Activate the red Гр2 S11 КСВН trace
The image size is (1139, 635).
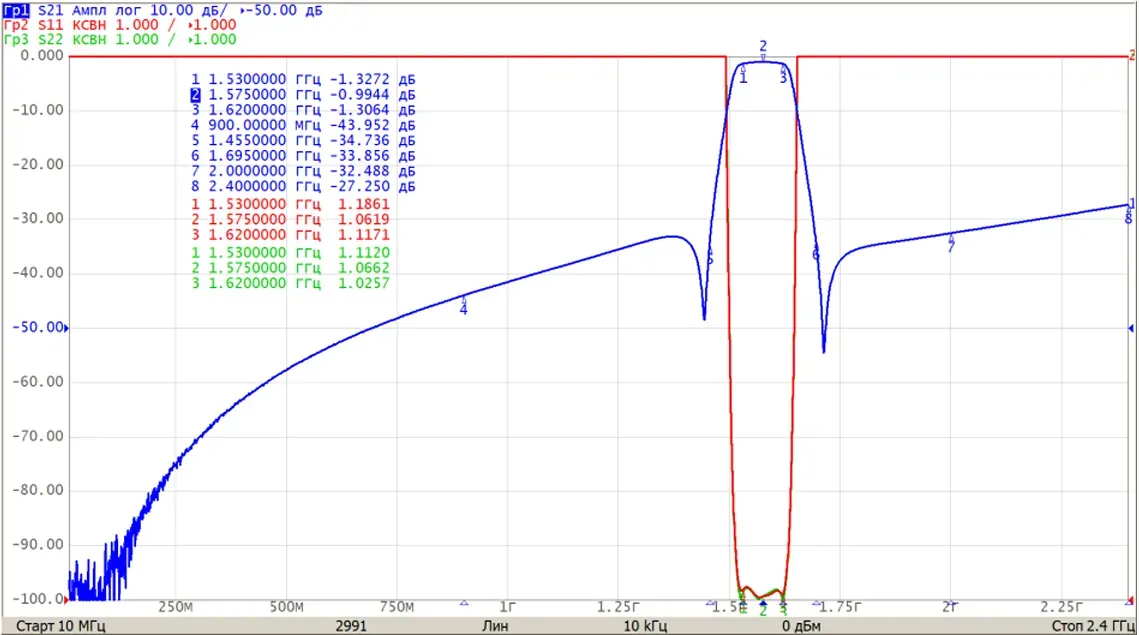point(120,25)
